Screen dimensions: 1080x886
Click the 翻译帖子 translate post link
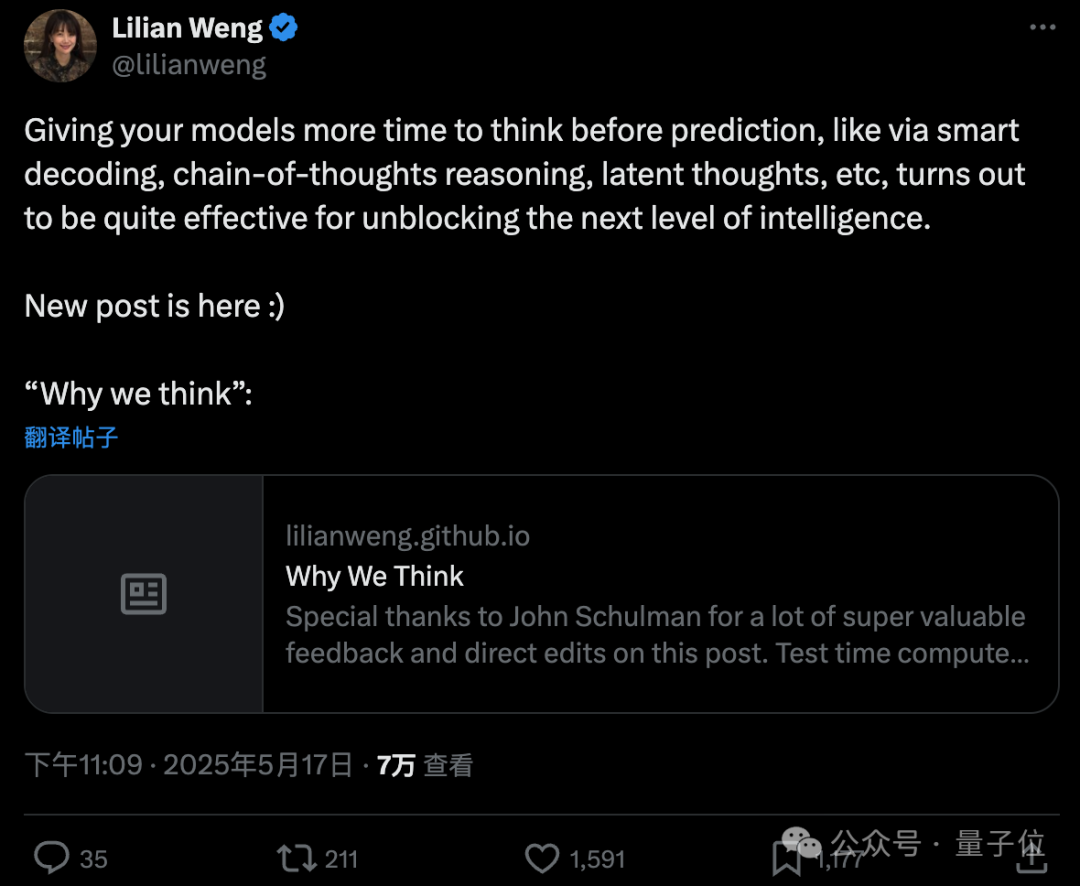click(72, 437)
